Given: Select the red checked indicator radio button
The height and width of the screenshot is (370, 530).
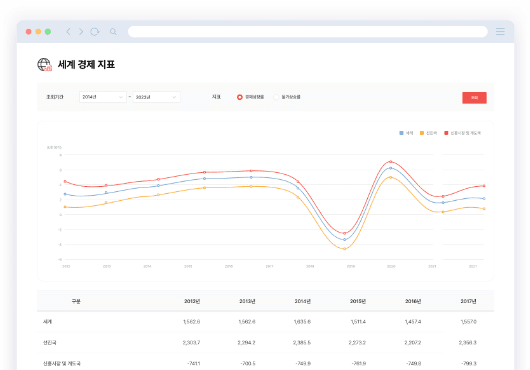Looking at the screenshot, I should pos(240,97).
